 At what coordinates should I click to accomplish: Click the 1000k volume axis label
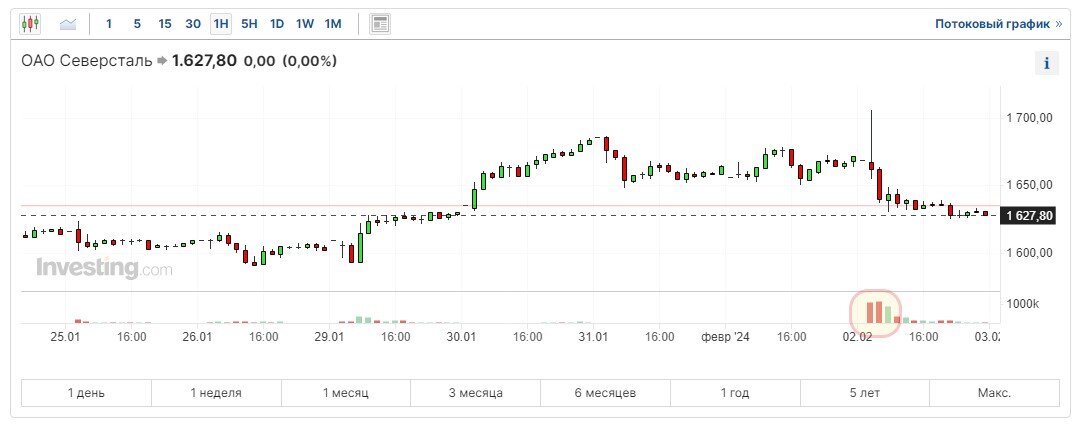click(x=1023, y=304)
